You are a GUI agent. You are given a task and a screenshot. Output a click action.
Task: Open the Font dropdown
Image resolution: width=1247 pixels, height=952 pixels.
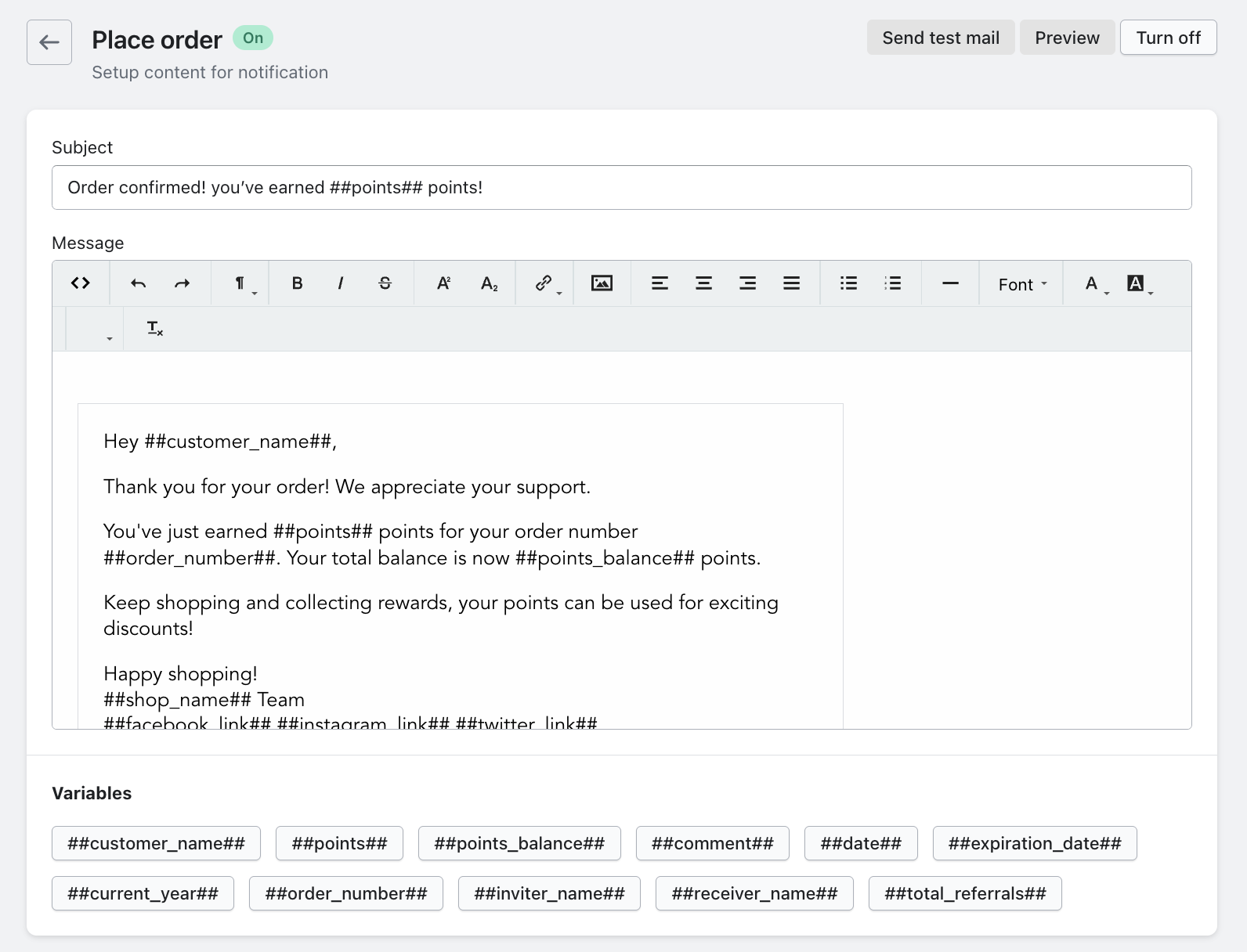click(x=1021, y=284)
